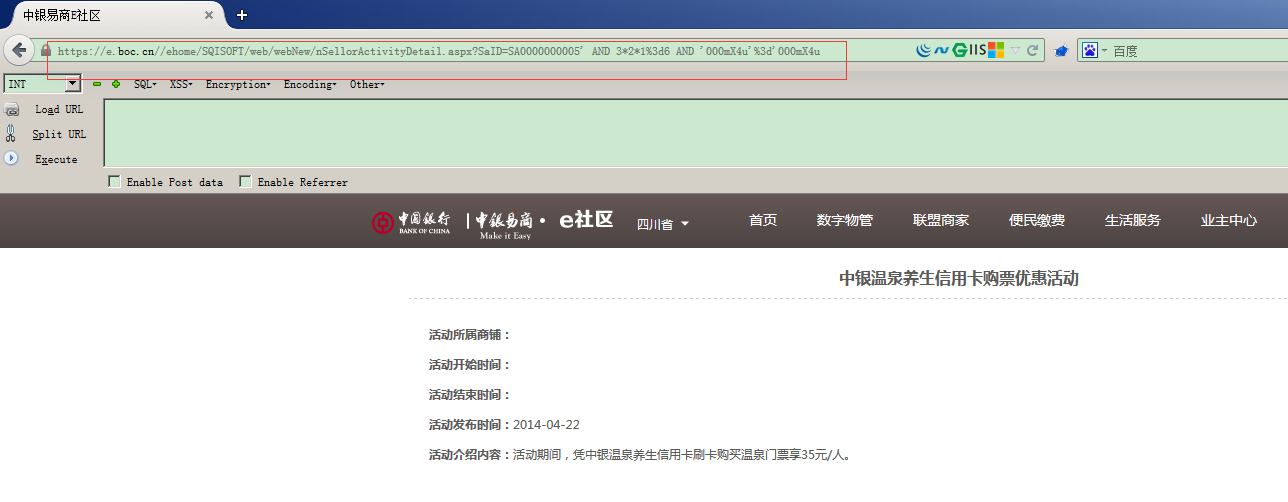Open 业主中心 navigation item
The width and height of the screenshot is (1288, 502).
click(1229, 220)
